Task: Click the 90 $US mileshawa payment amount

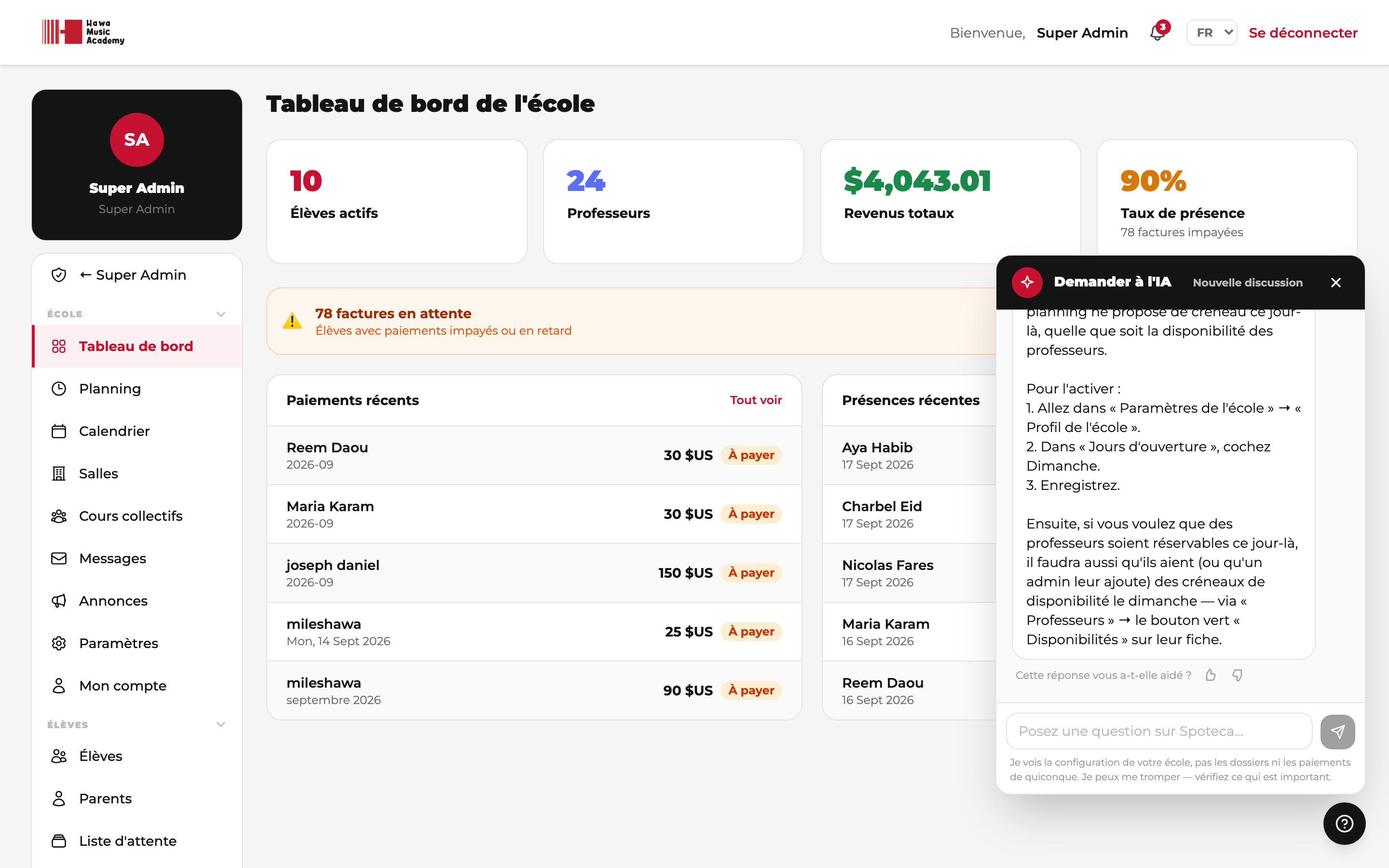Action: click(688, 690)
